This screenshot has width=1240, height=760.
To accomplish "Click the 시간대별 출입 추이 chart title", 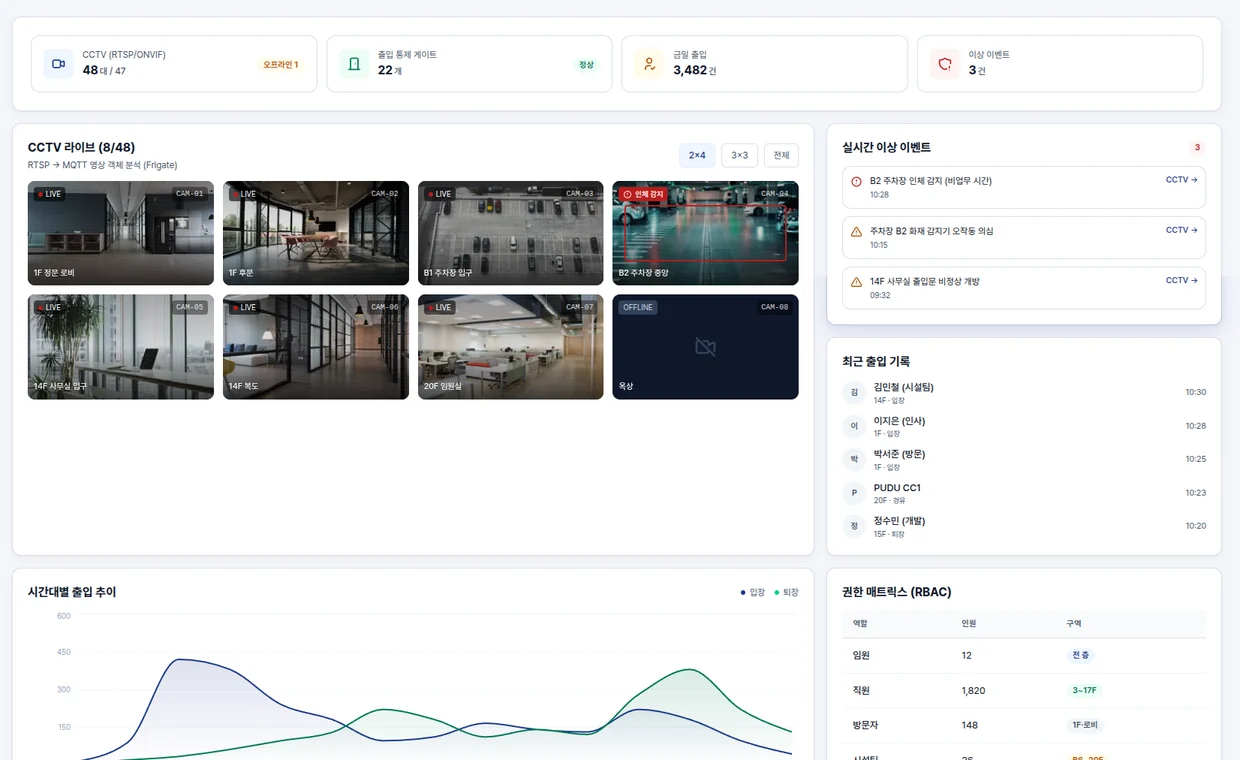I will pos(72,592).
